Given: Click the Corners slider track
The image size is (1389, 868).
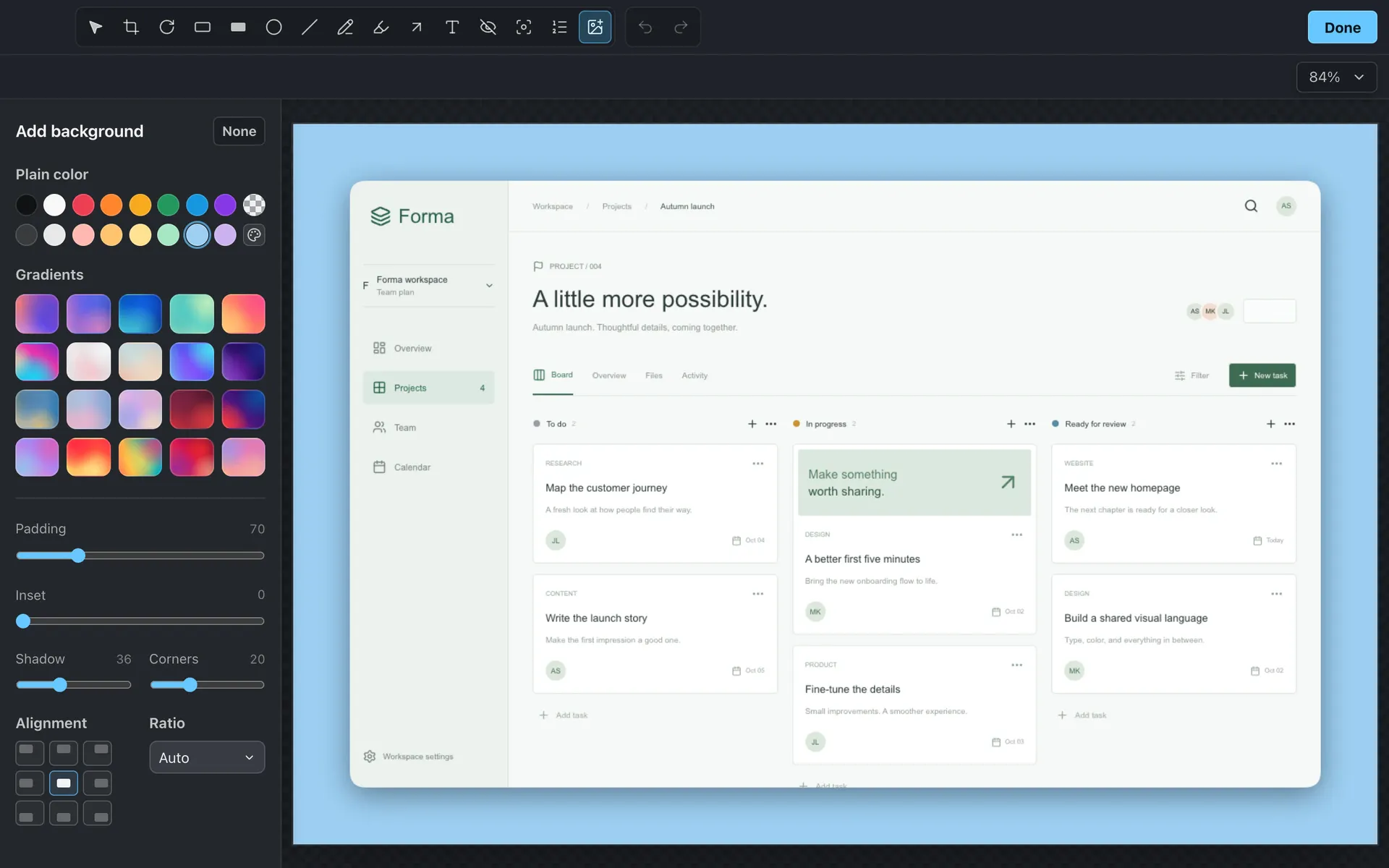Looking at the screenshot, I should 207,685.
